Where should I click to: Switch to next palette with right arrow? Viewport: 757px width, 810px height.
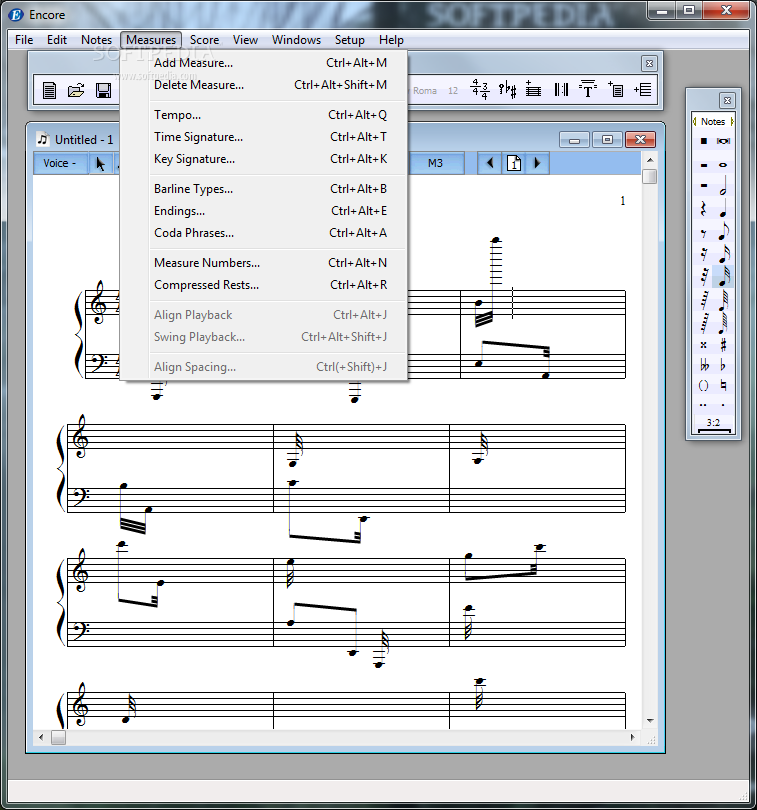click(732, 121)
